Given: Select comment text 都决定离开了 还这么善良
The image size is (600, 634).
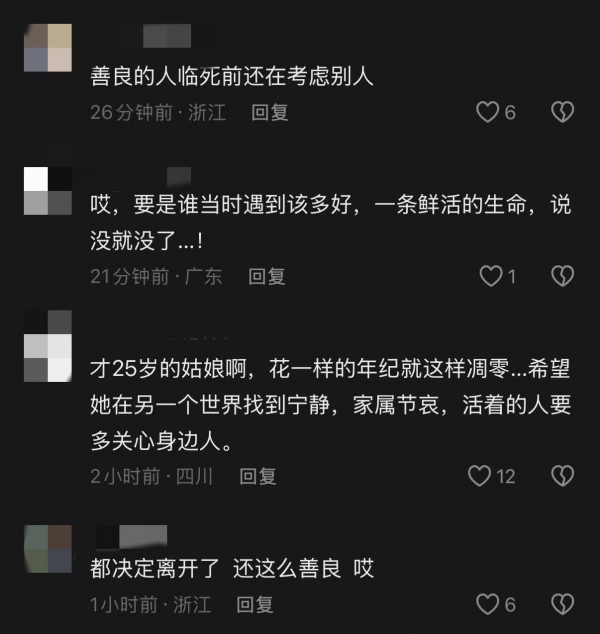Looking at the screenshot, I should click(215, 568).
